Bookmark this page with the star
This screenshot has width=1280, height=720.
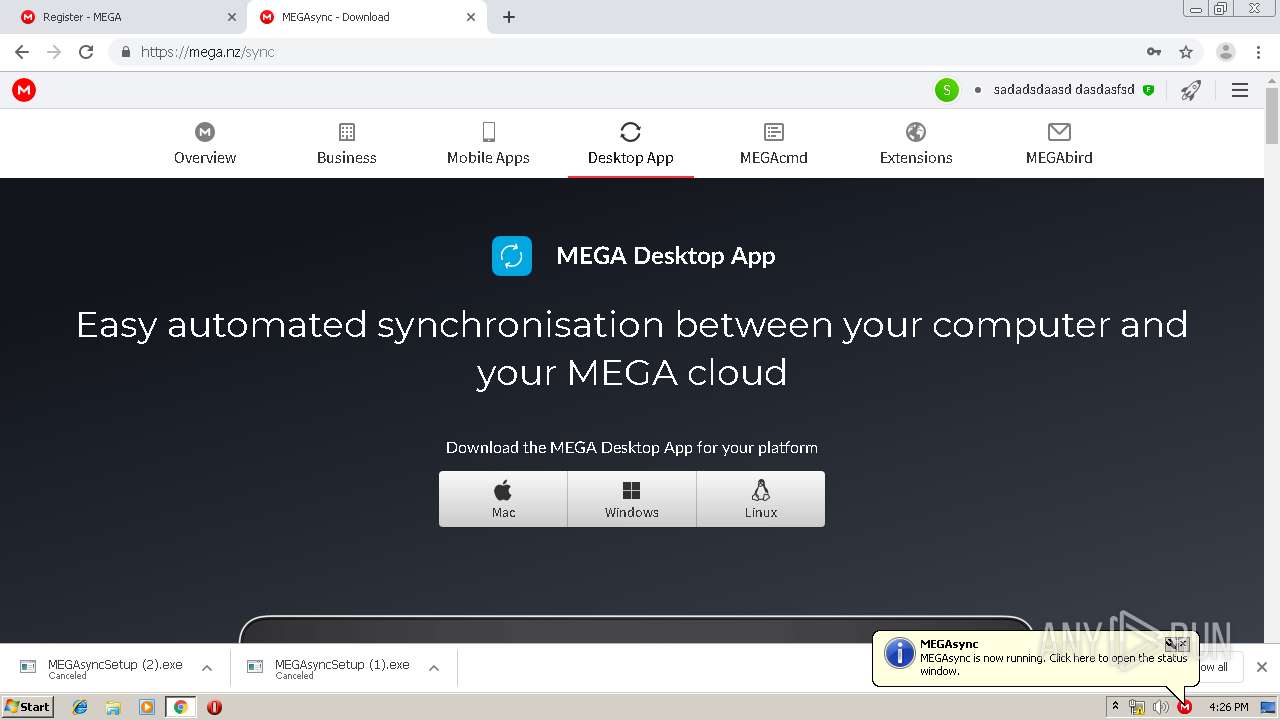click(1186, 52)
